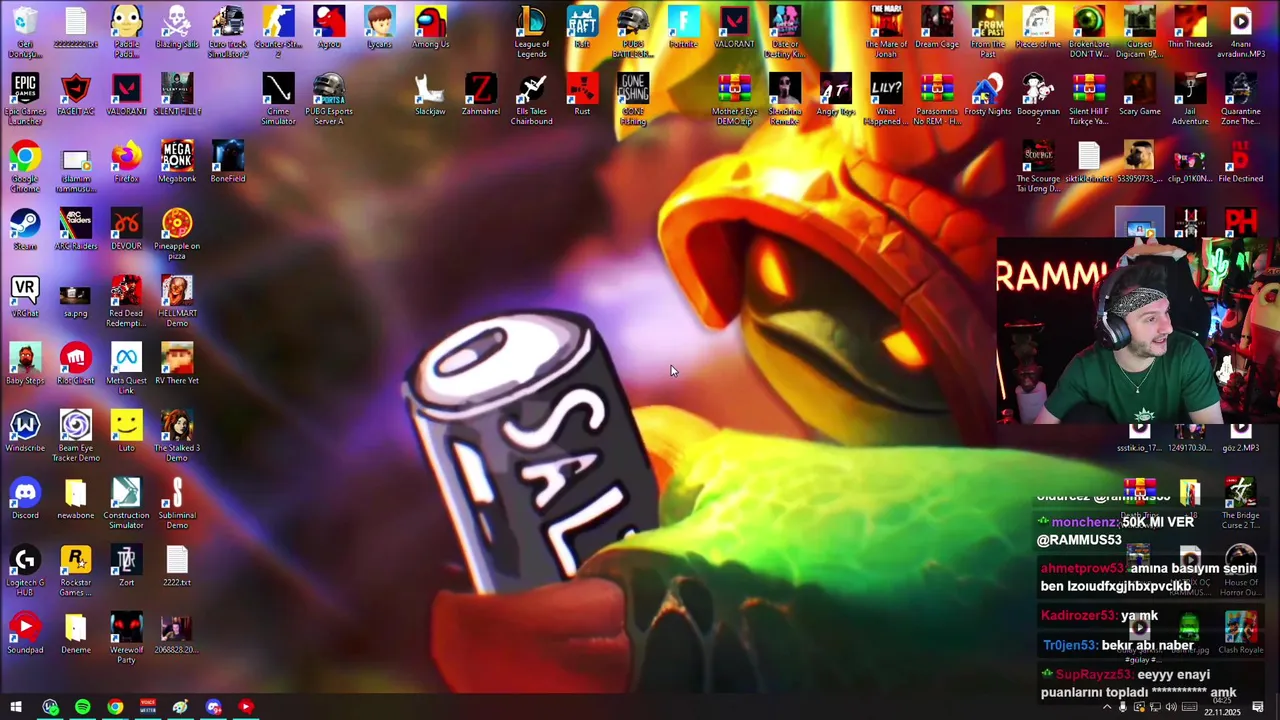Select the Baby Steps icon
The width and height of the screenshot is (1280, 720).
click(x=25, y=363)
